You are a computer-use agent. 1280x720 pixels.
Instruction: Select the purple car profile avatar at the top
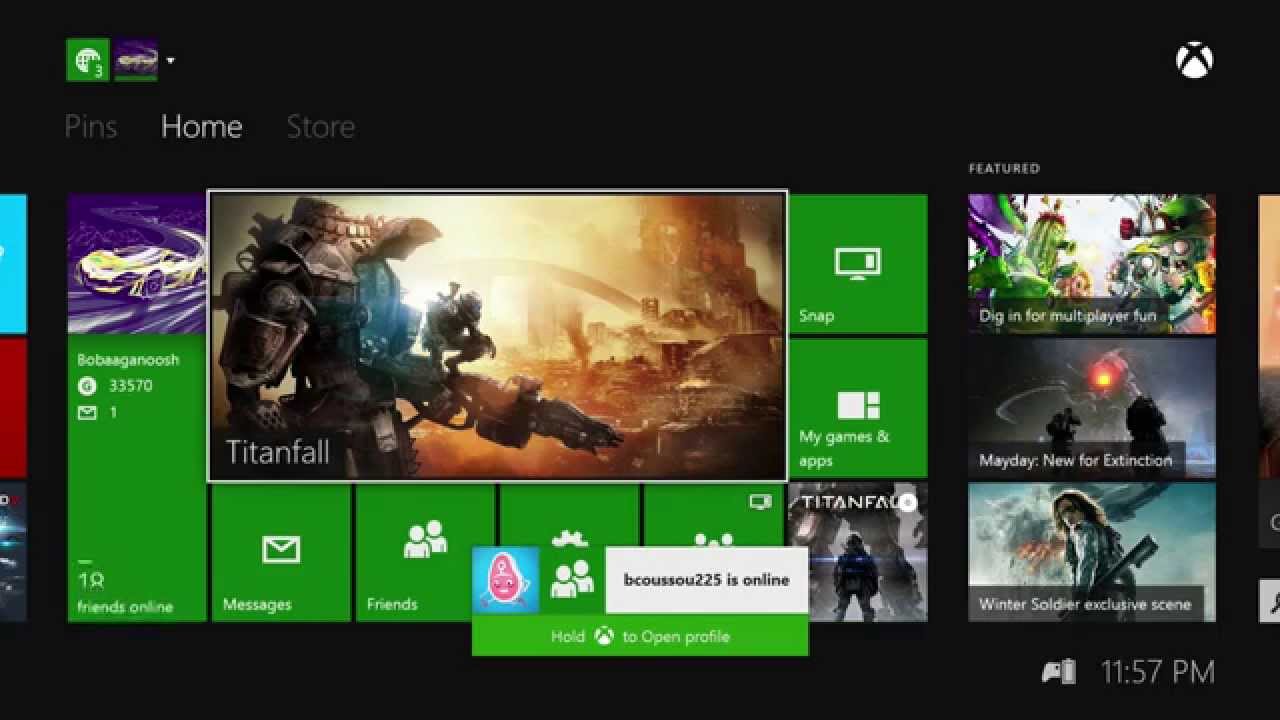tap(136, 60)
